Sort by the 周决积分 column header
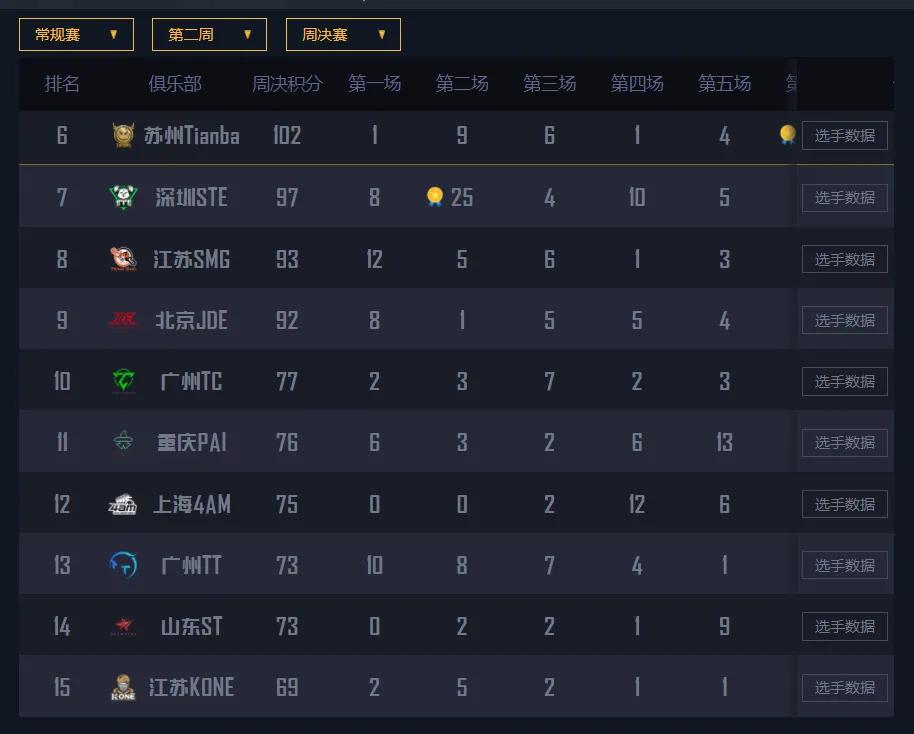This screenshot has height=734, width=914. click(x=287, y=84)
